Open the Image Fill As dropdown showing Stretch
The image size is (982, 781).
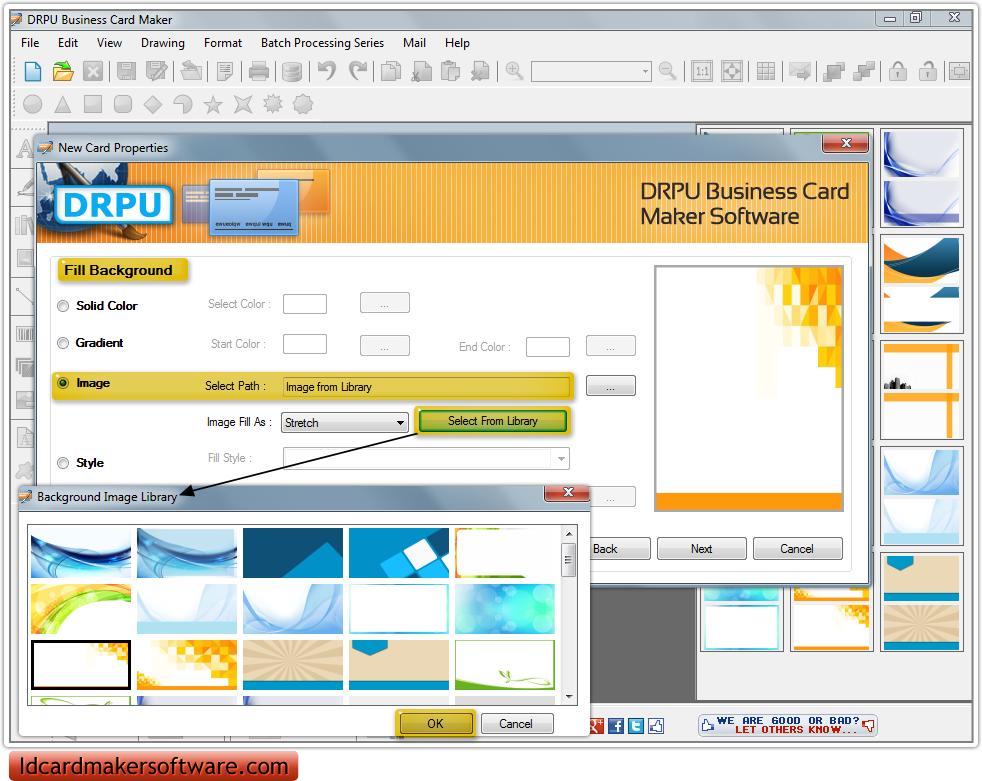344,422
